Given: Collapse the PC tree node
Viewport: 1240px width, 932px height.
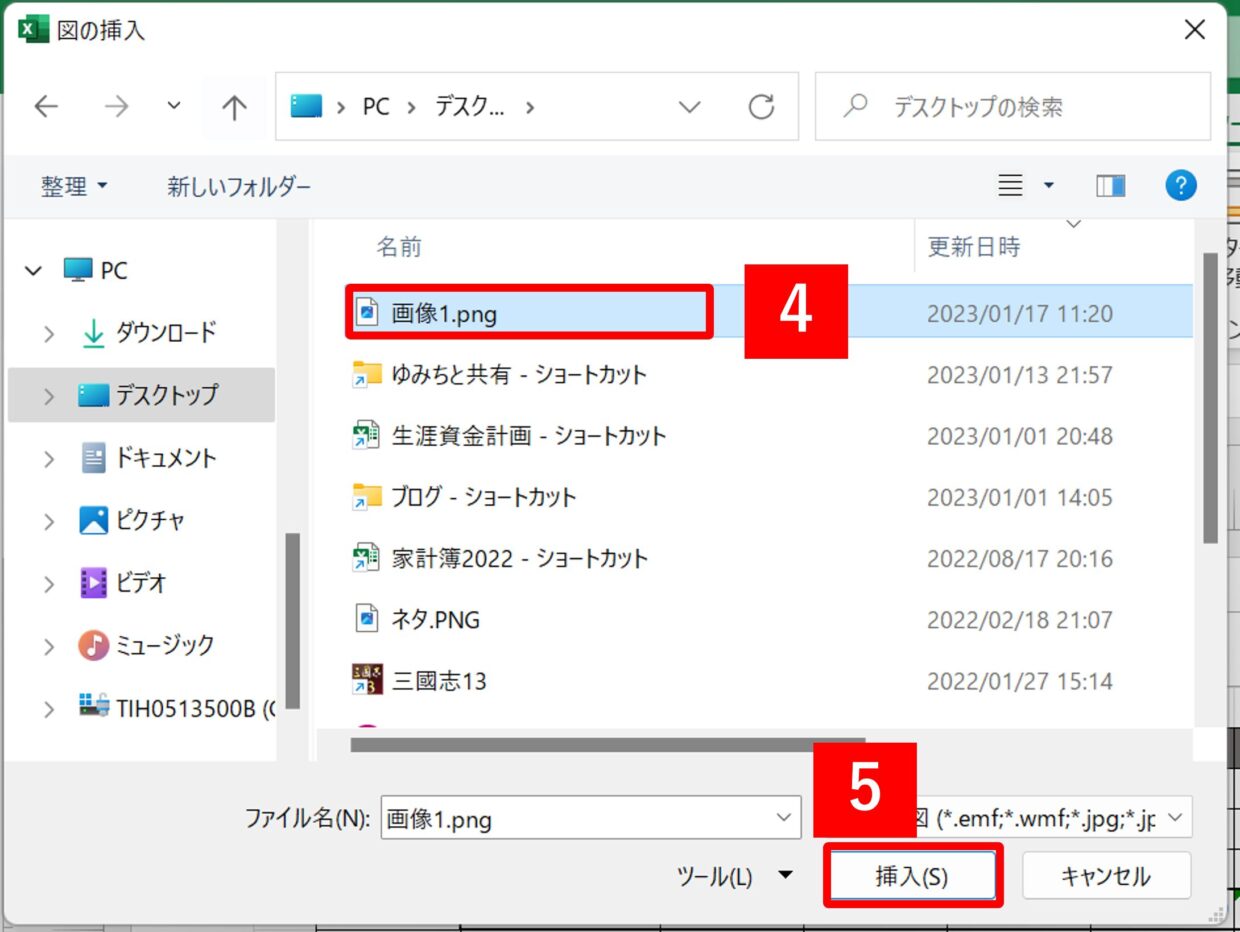Looking at the screenshot, I should click(34, 271).
